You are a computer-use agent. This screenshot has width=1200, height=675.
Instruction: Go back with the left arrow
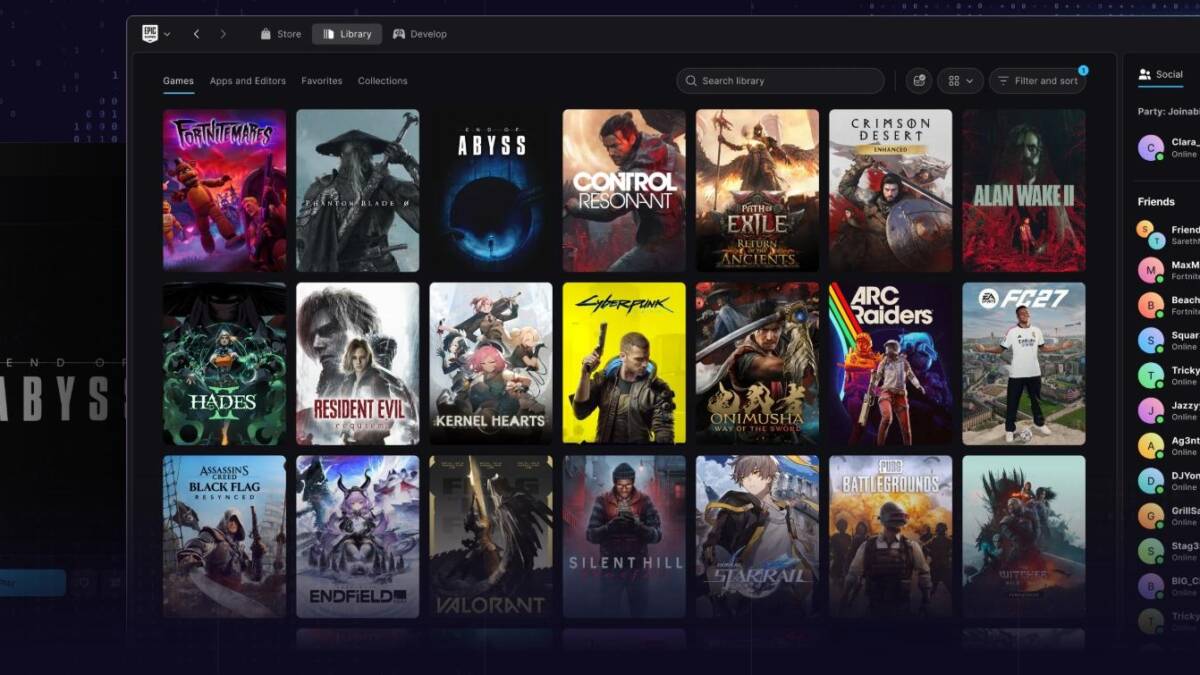tap(196, 34)
